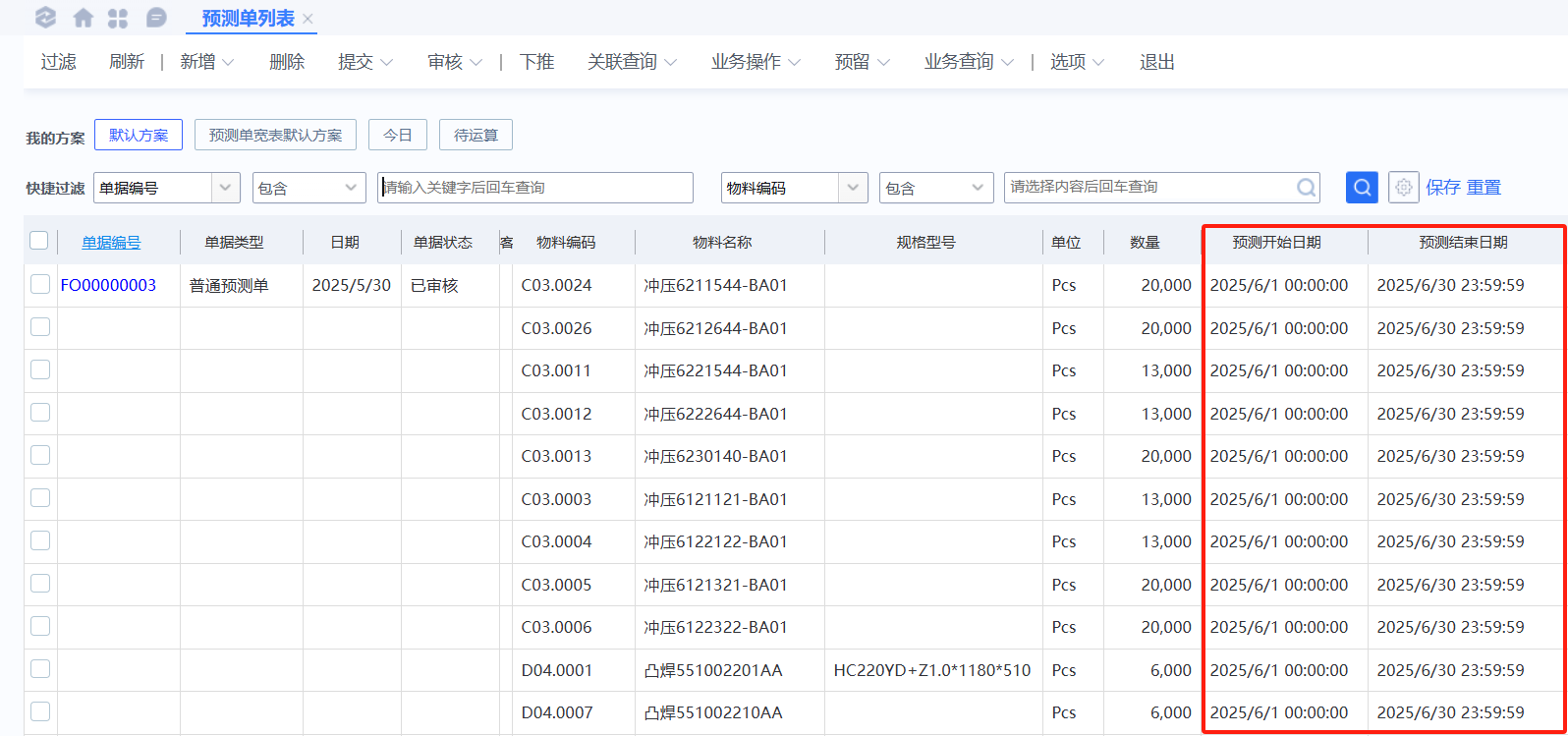Close the 预测单列表 tab

(308, 19)
